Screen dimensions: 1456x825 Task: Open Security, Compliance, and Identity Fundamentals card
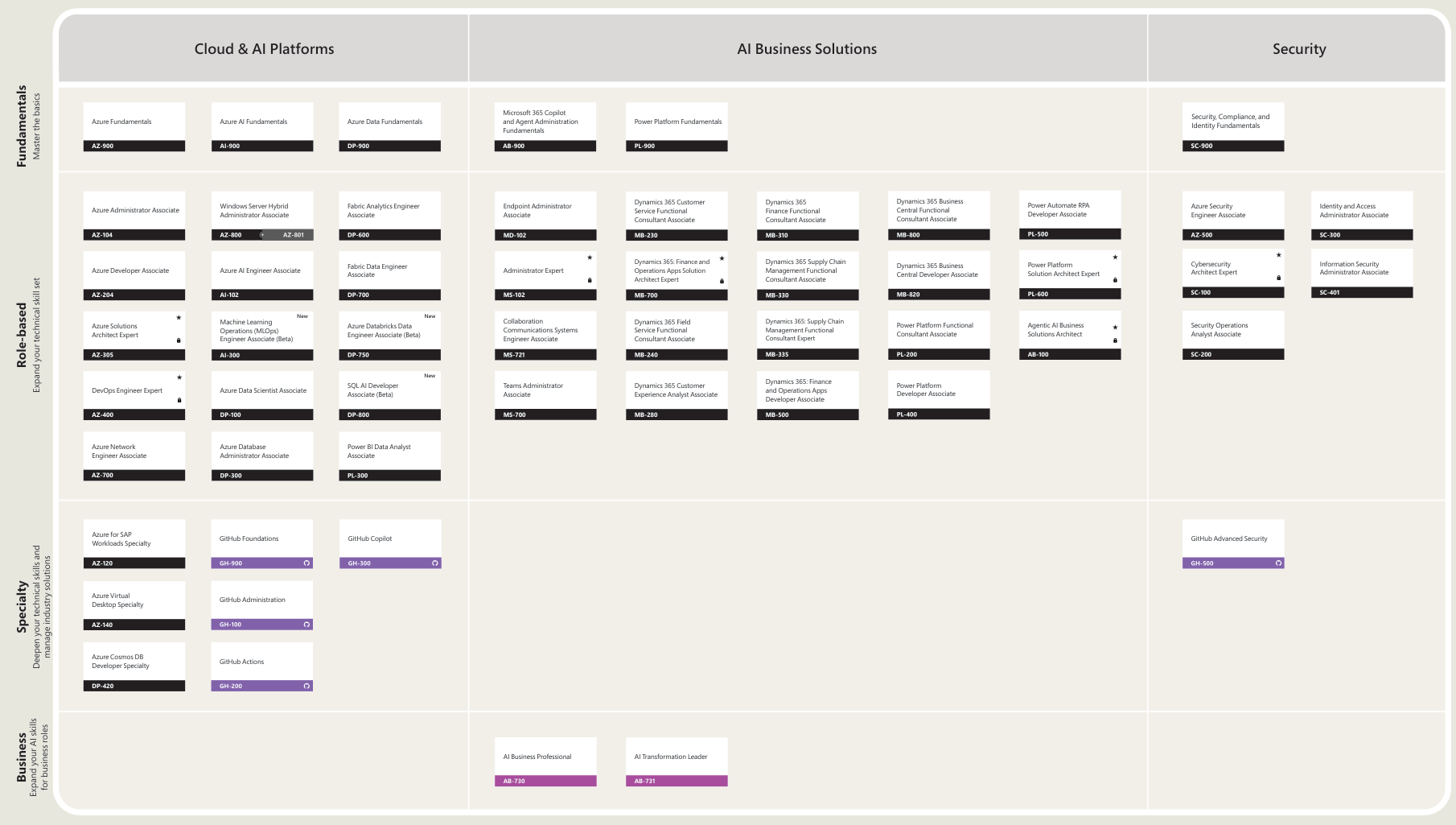(x=1233, y=126)
